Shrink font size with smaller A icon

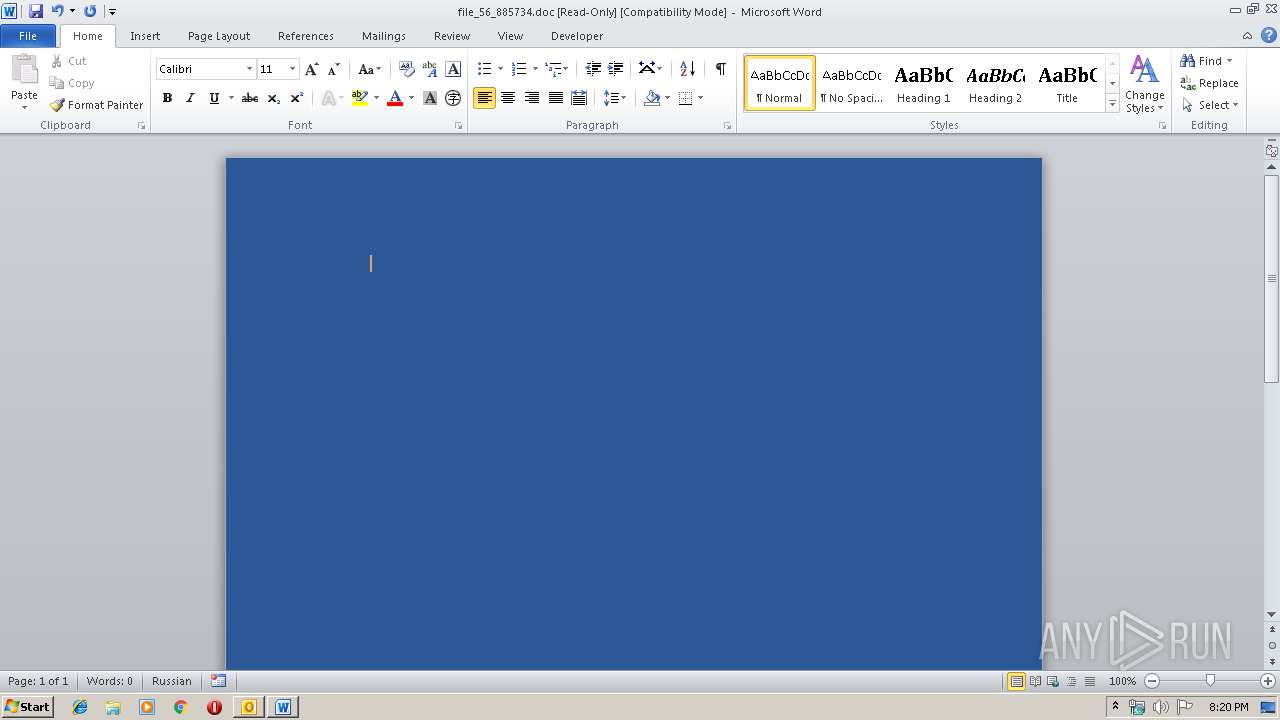tap(334, 69)
